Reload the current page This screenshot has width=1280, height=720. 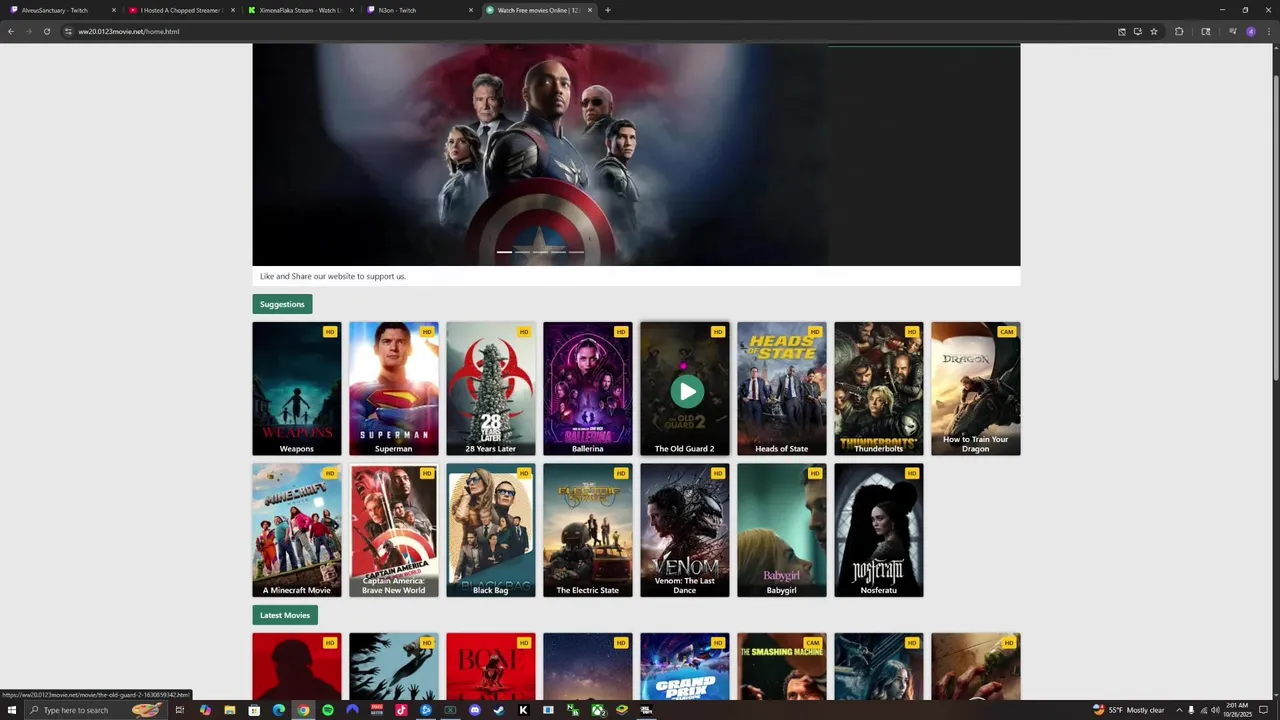click(x=46, y=31)
